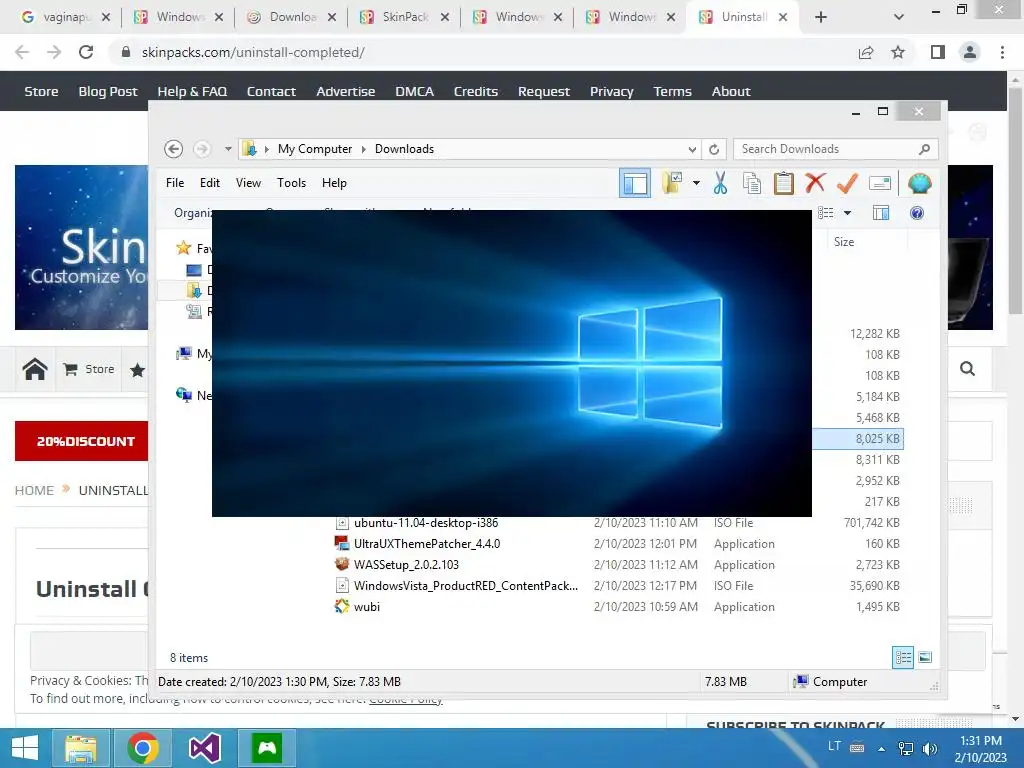Click the orange checkmark Properties icon

click(847, 183)
